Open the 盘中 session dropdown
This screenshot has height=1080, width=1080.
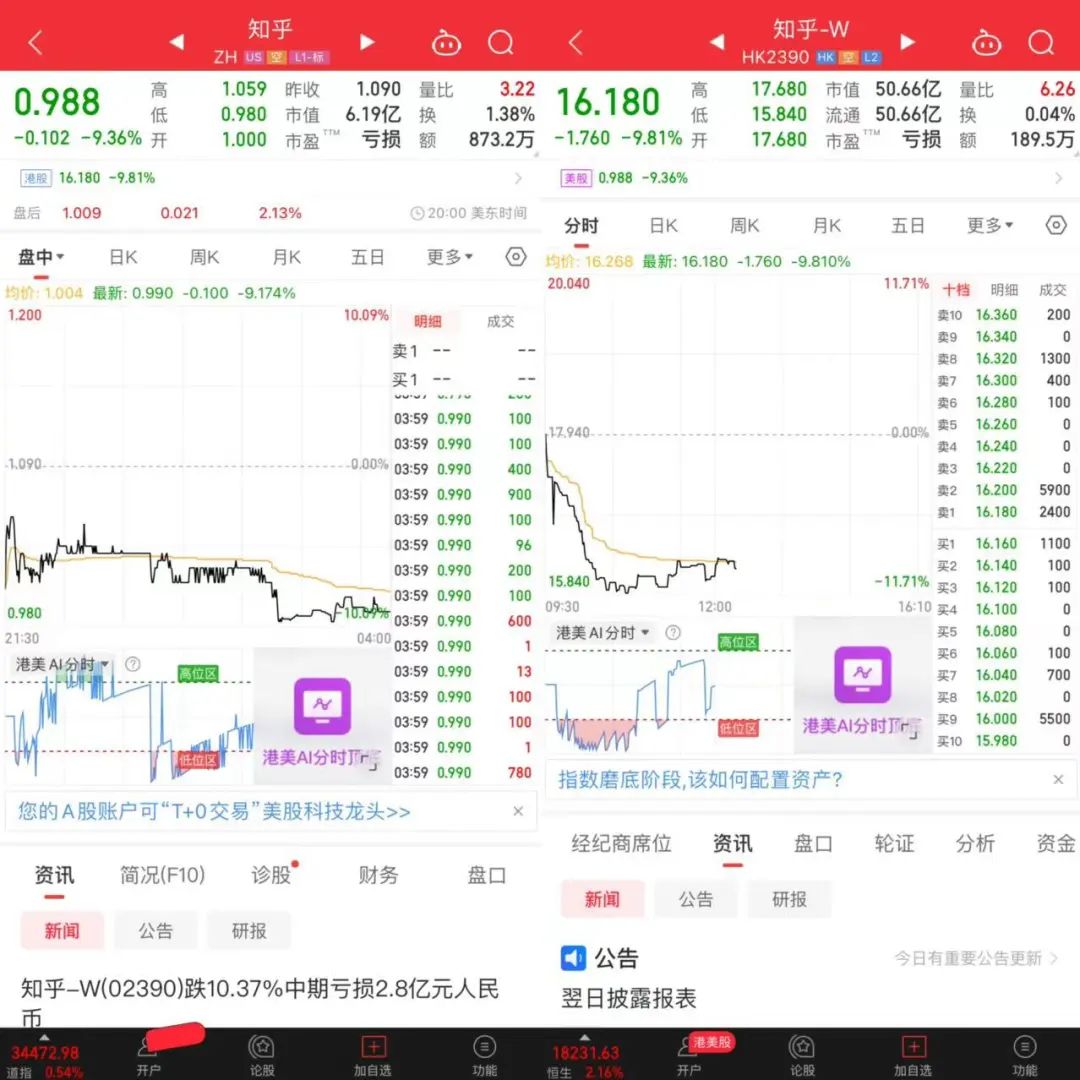pos(41,258)
